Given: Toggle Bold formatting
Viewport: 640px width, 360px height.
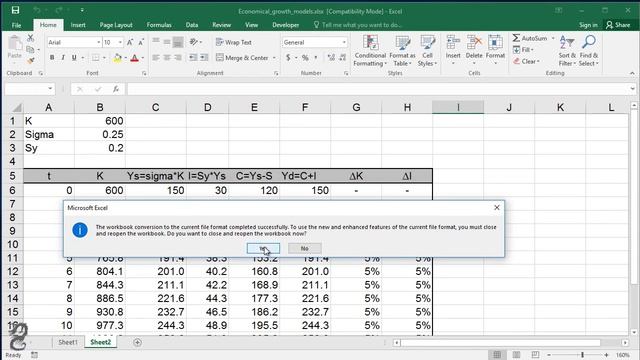Looking at the screenshot, I should (x=52, y=58).
